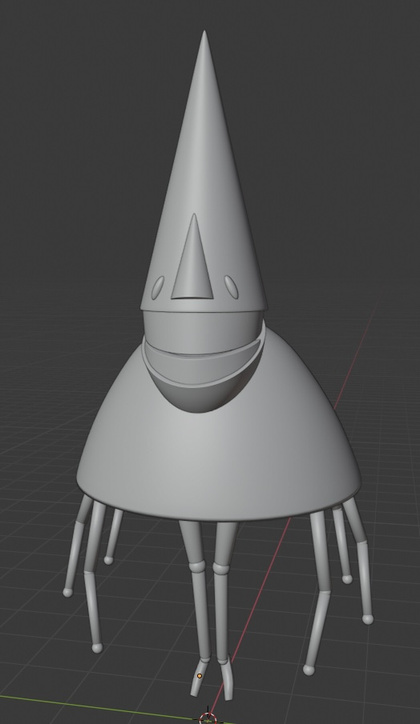Click the ball tip of lowest left leg

point(97,648)
